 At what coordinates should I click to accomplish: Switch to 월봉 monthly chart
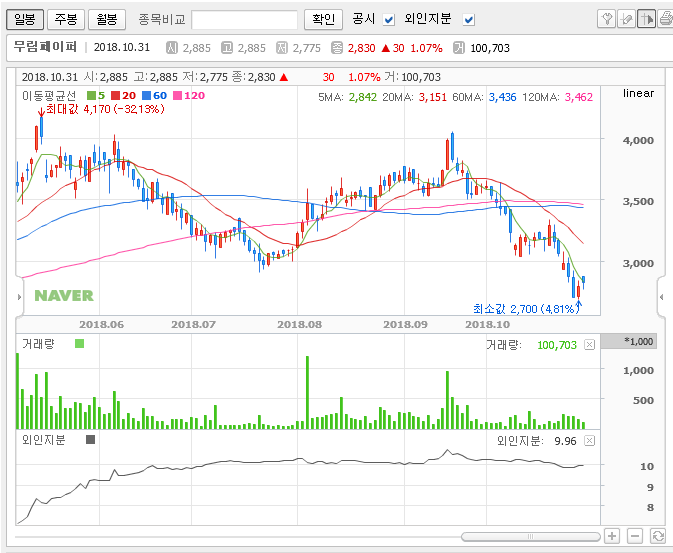[107, 19]
